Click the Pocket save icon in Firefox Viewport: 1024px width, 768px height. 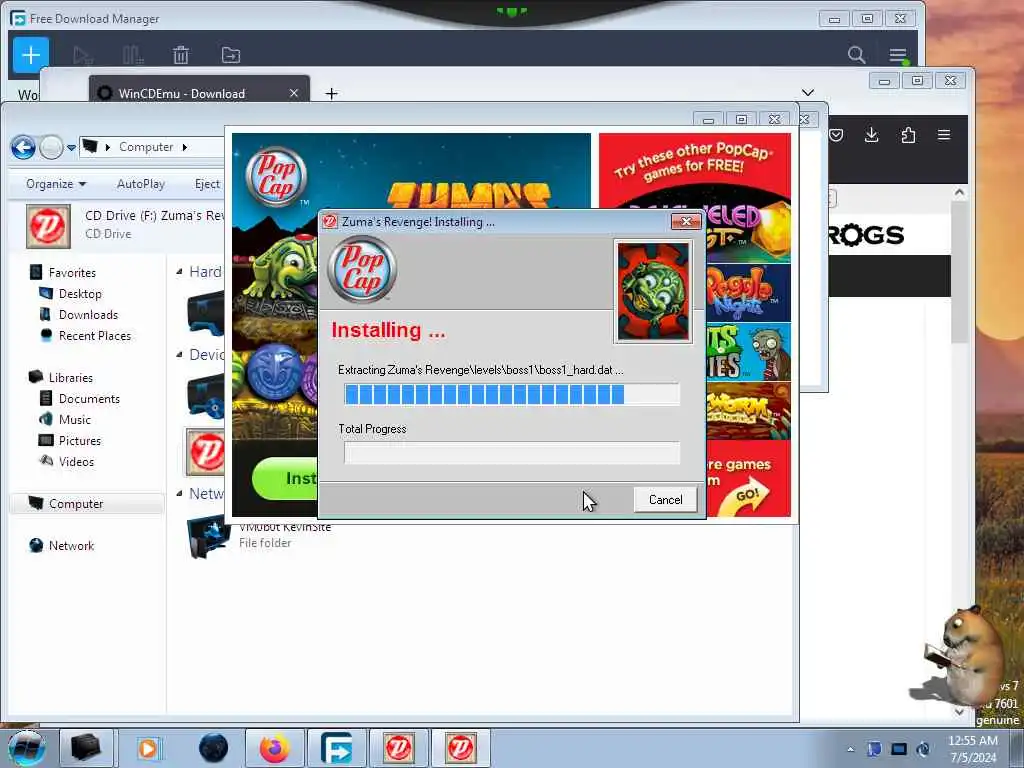[837, 135]
